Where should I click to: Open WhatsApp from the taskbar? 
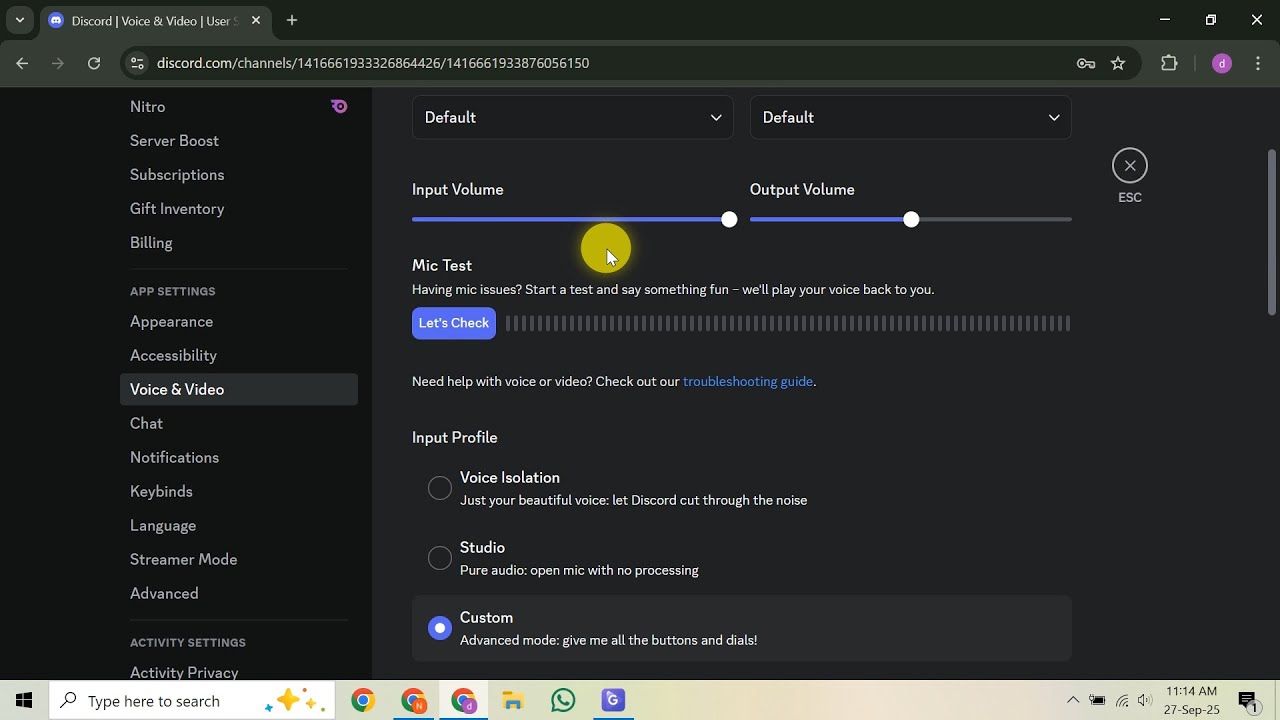563,701
